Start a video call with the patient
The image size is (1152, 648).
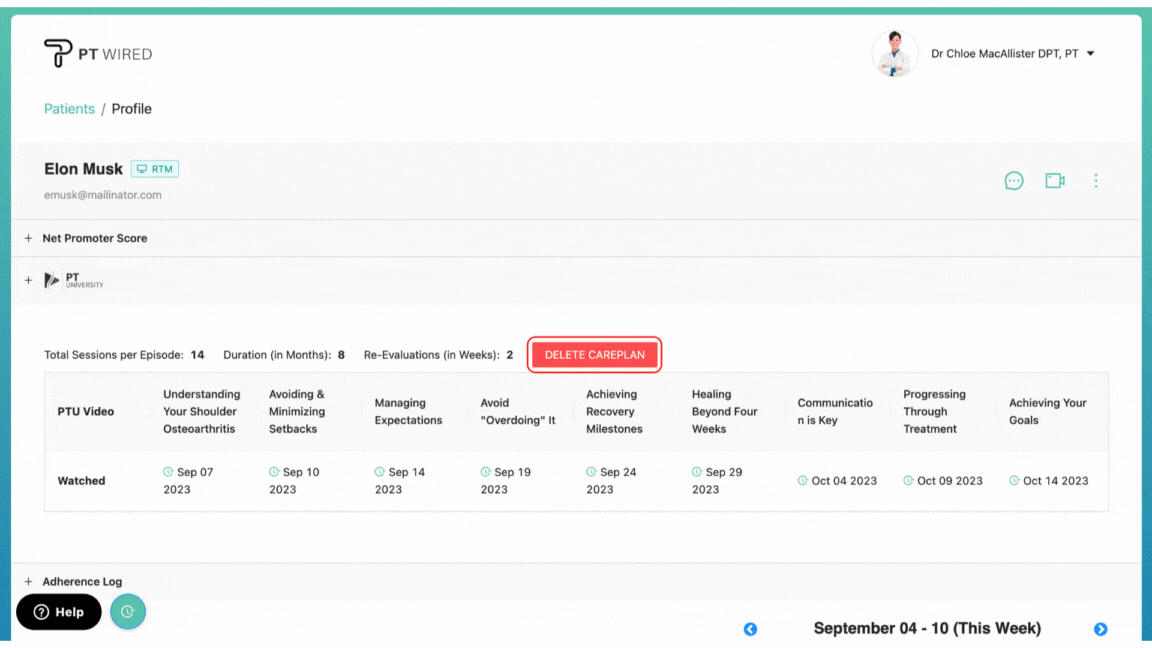click(x=1054, y=181)
